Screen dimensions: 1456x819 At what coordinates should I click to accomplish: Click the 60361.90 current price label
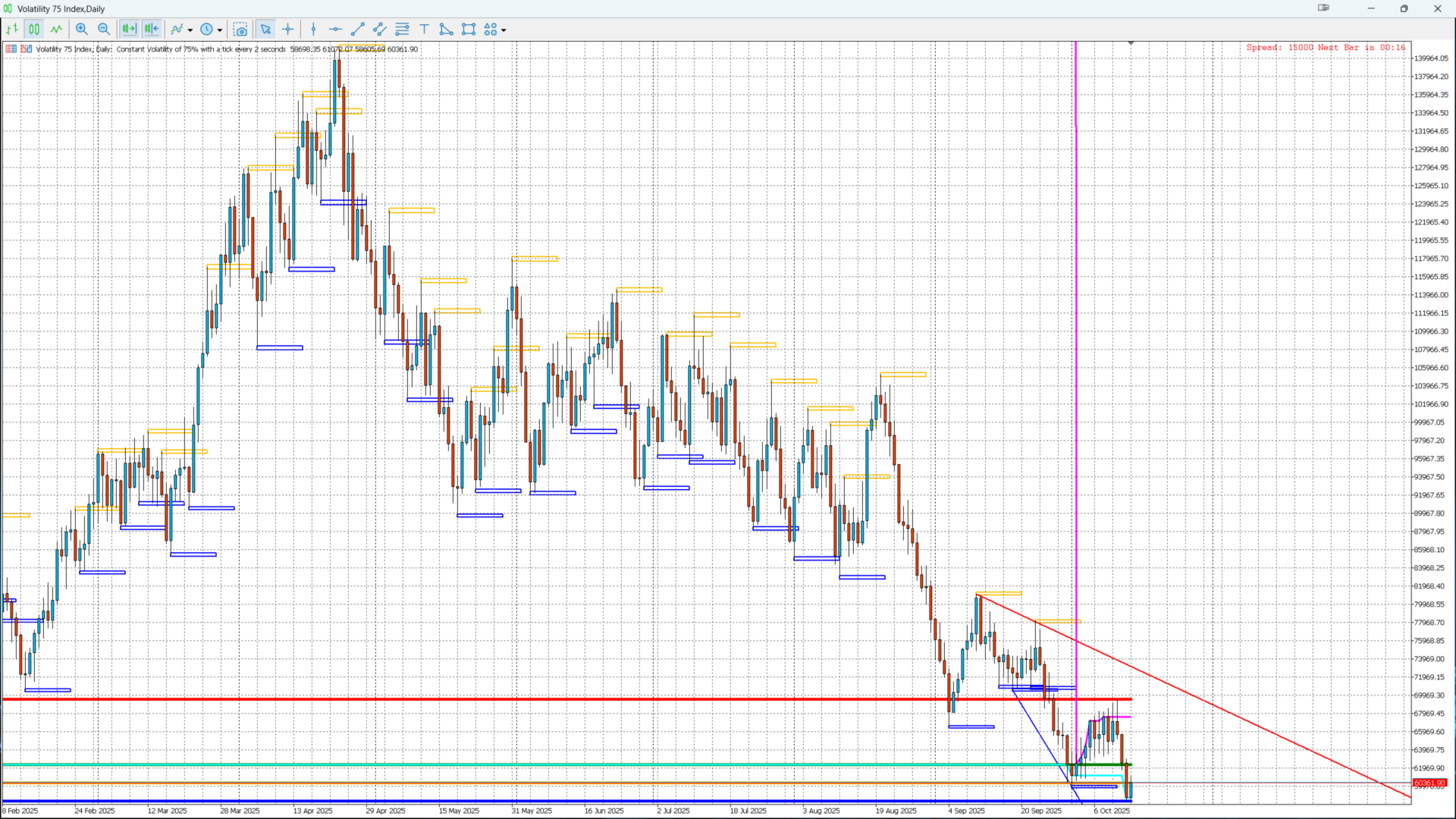point(1429,783)
